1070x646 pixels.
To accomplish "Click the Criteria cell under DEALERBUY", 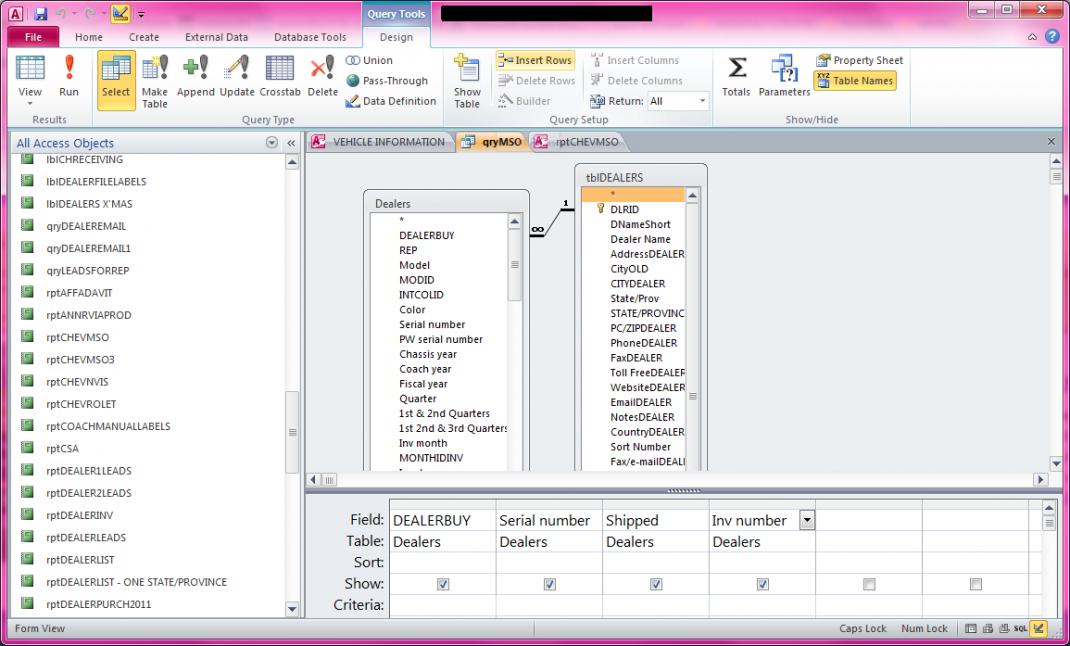I will pyautogui.click(x=443, y=605).
